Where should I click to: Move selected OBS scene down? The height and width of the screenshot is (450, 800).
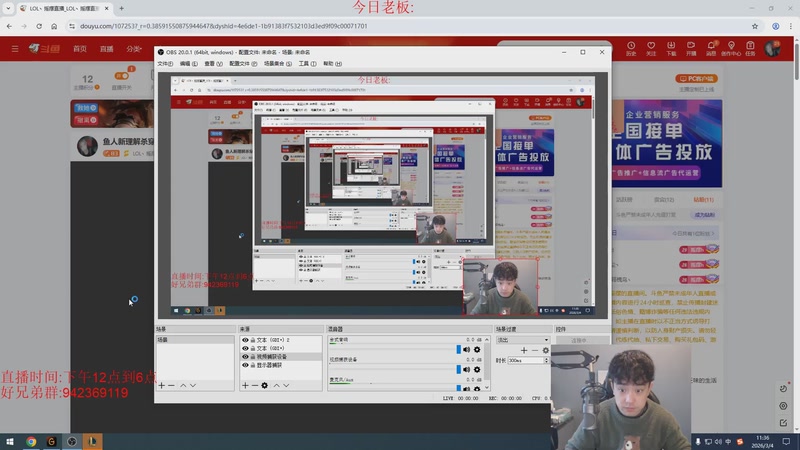click(x=193, y=386)
